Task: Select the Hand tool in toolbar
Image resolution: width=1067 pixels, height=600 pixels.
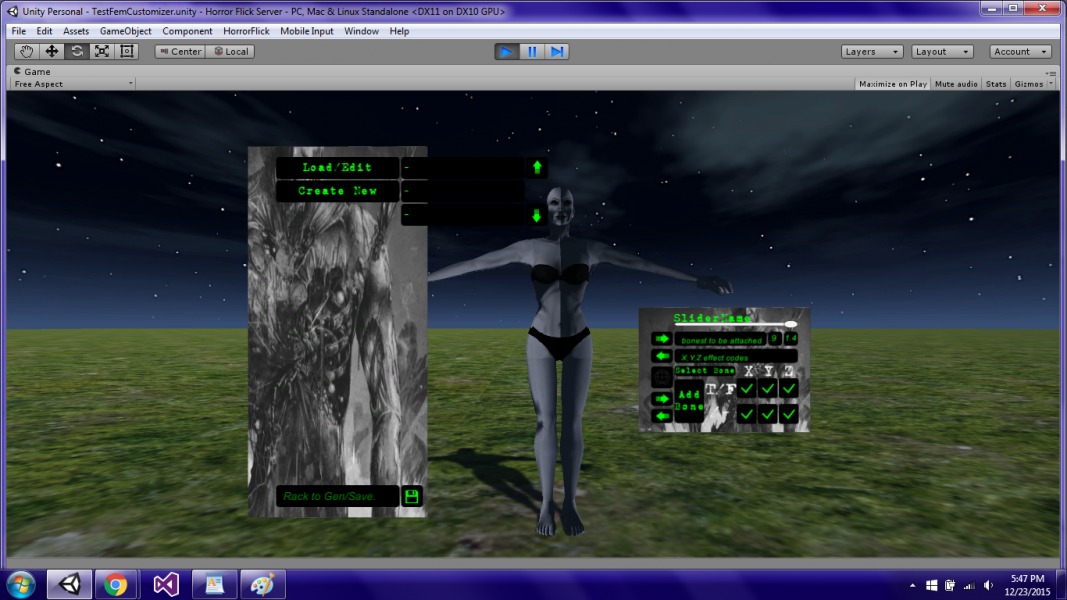Action: coord(27,51)
